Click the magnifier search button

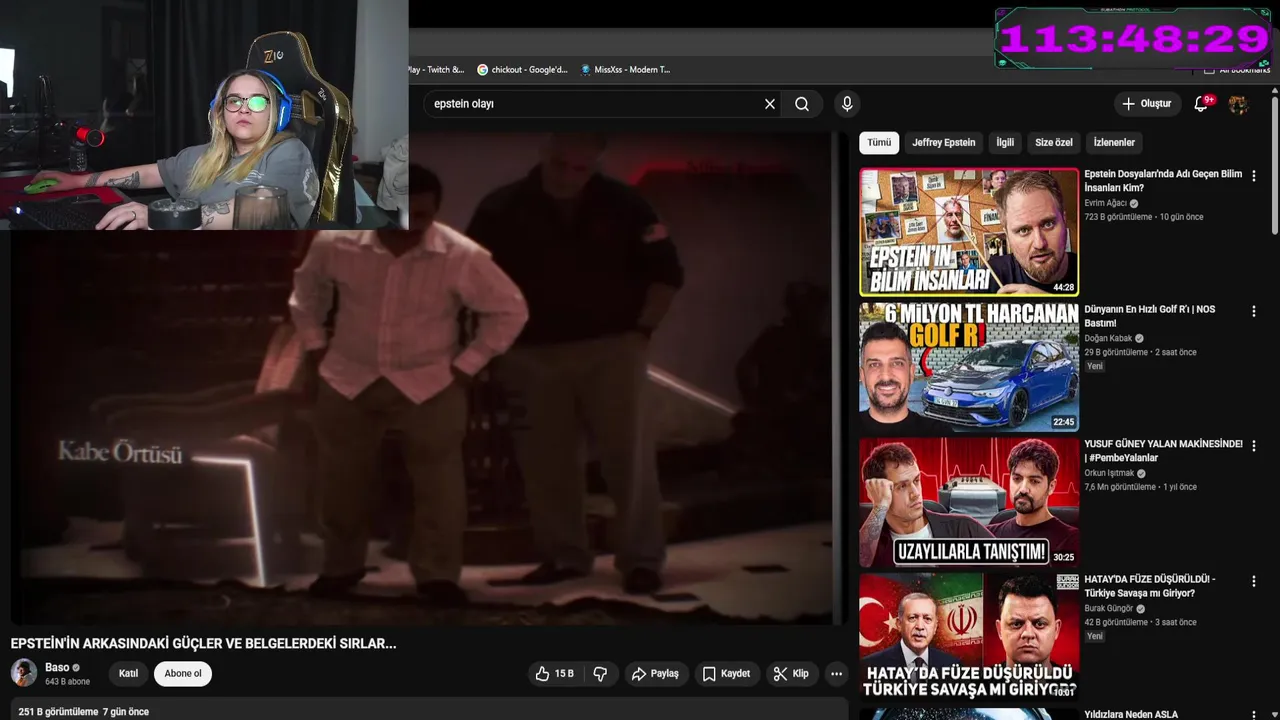802,104
